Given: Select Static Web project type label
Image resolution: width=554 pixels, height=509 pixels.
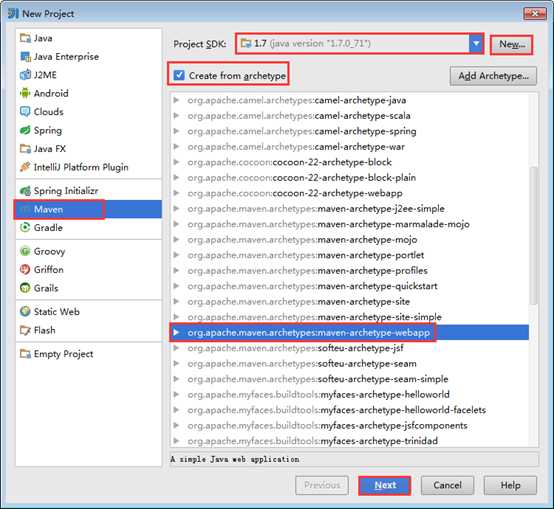Looking at the screenshot, I should coord(57,312).
